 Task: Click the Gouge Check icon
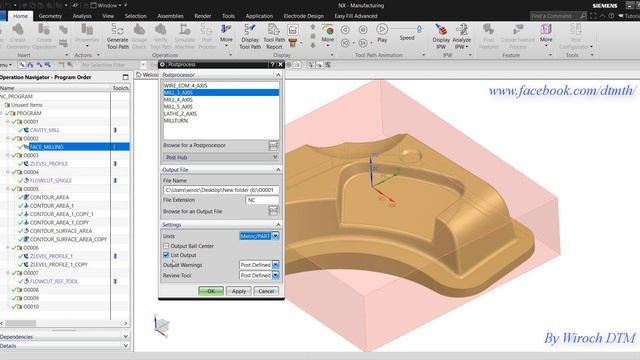pos(139,36)
